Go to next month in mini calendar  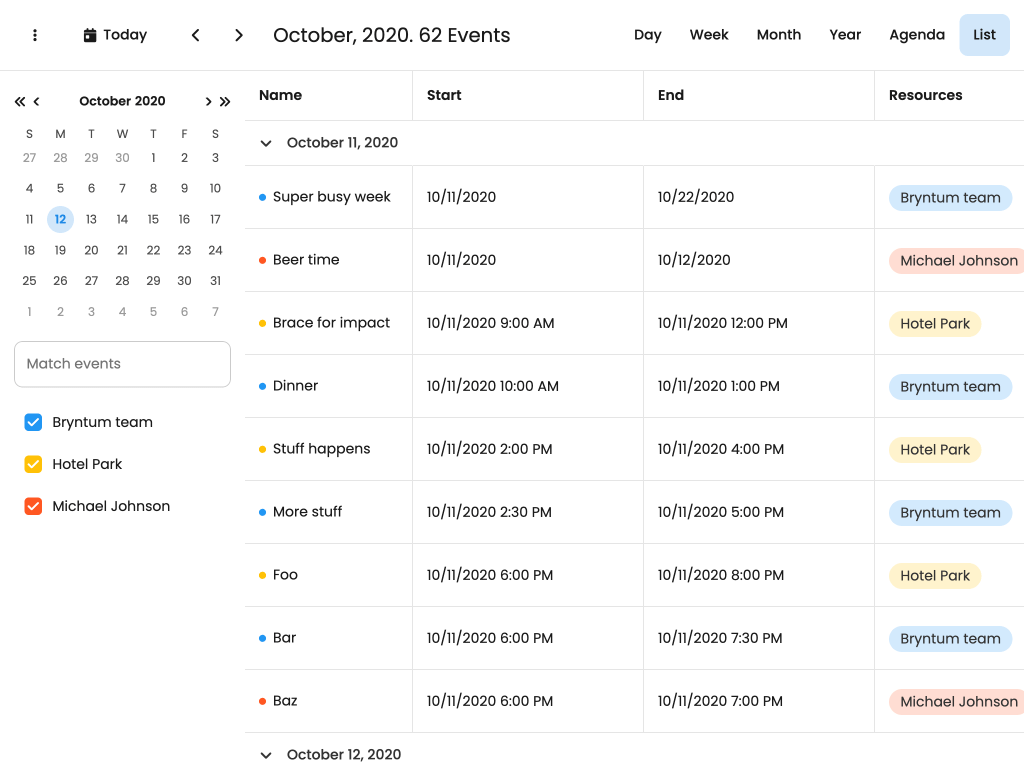click(208, 101)
